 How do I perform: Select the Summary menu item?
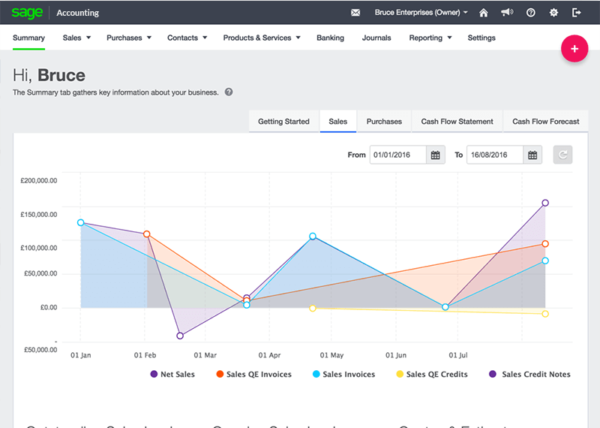click(x=29, y=37)
